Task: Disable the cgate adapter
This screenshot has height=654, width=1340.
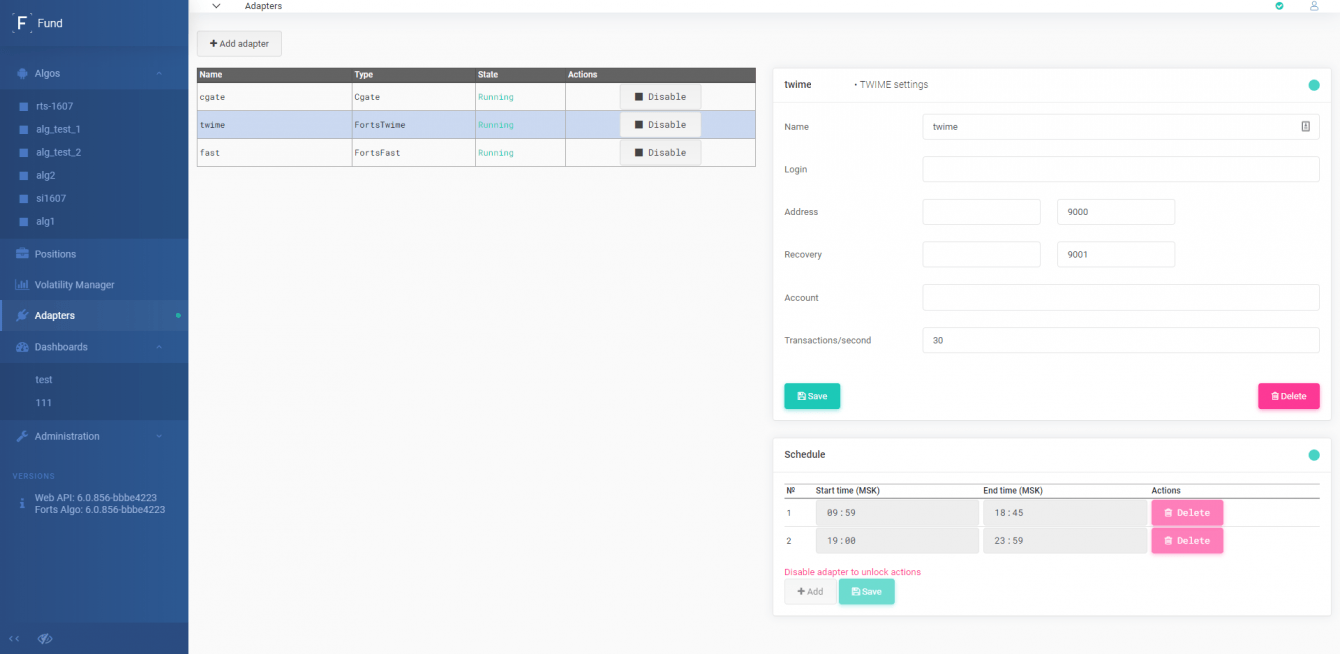Action: click(660, 97)
